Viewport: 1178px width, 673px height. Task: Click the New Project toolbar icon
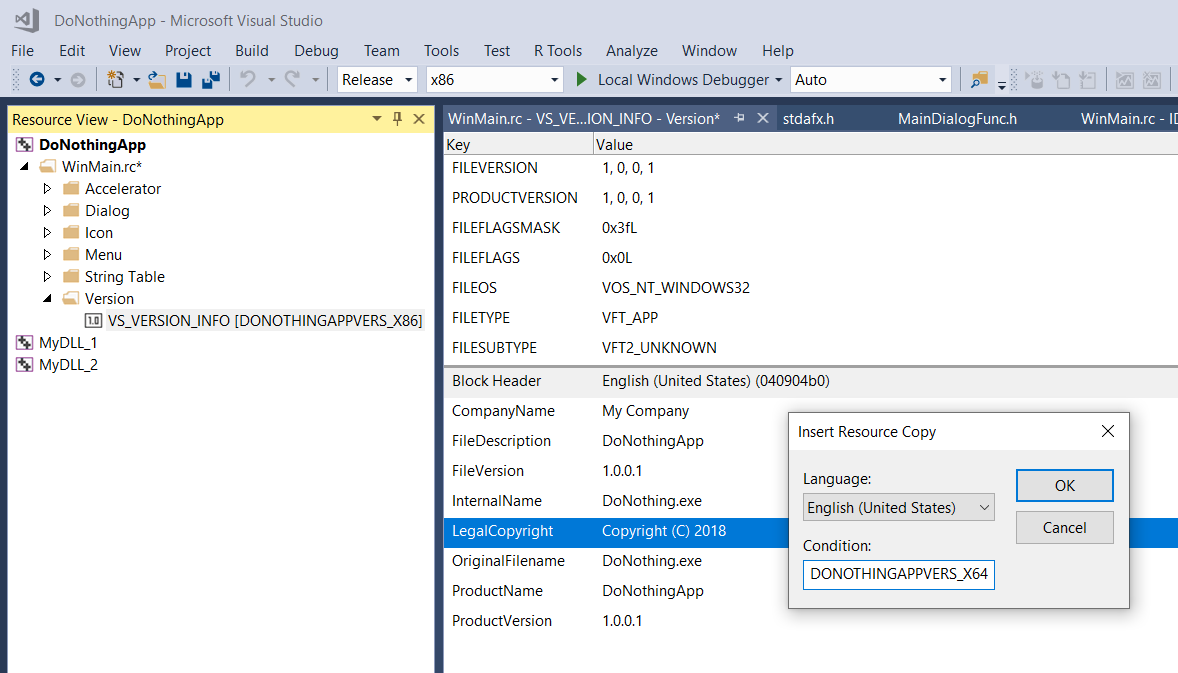115,80
